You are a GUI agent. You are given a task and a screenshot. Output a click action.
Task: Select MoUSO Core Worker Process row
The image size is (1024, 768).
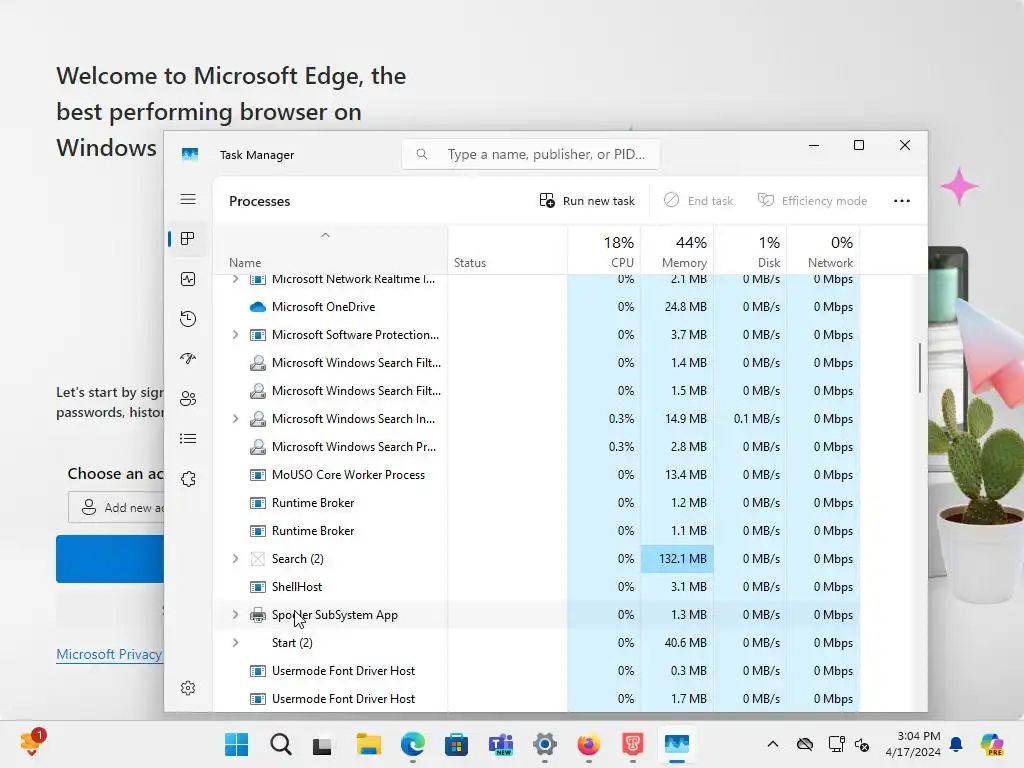536,475
